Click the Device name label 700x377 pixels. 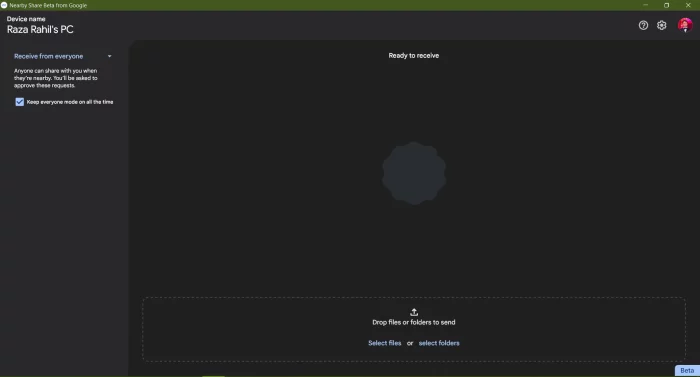coord(26,19)
